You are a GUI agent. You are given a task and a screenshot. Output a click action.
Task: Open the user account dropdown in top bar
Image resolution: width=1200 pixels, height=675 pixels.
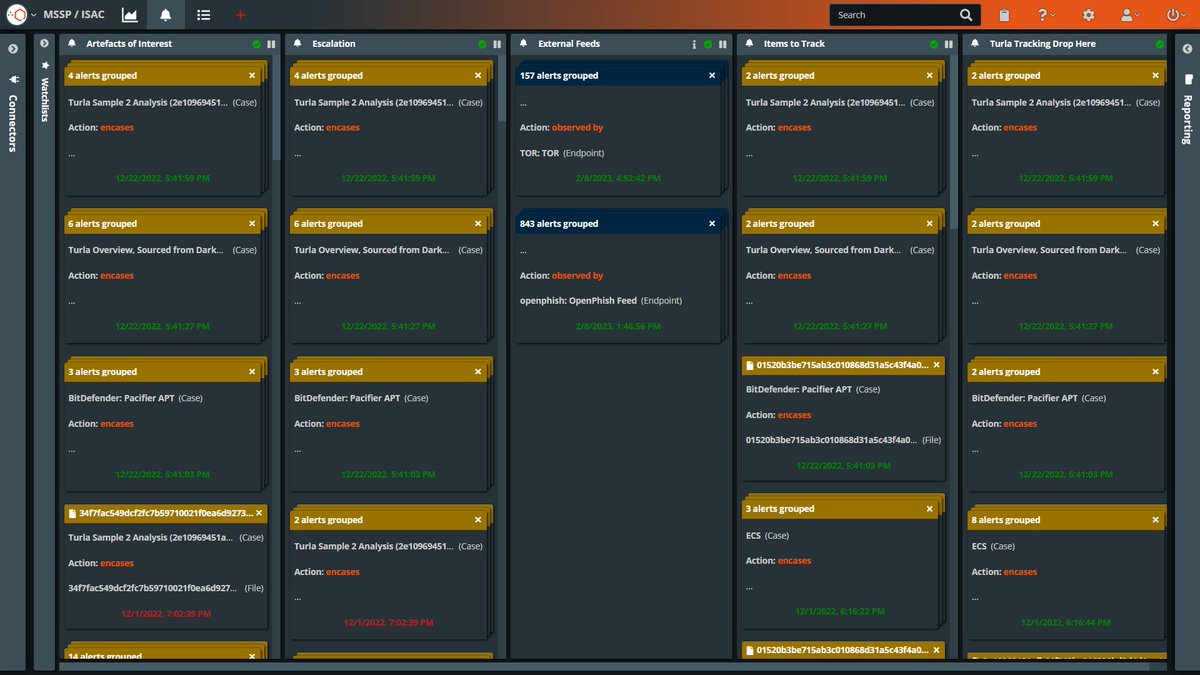point(1126,15)
